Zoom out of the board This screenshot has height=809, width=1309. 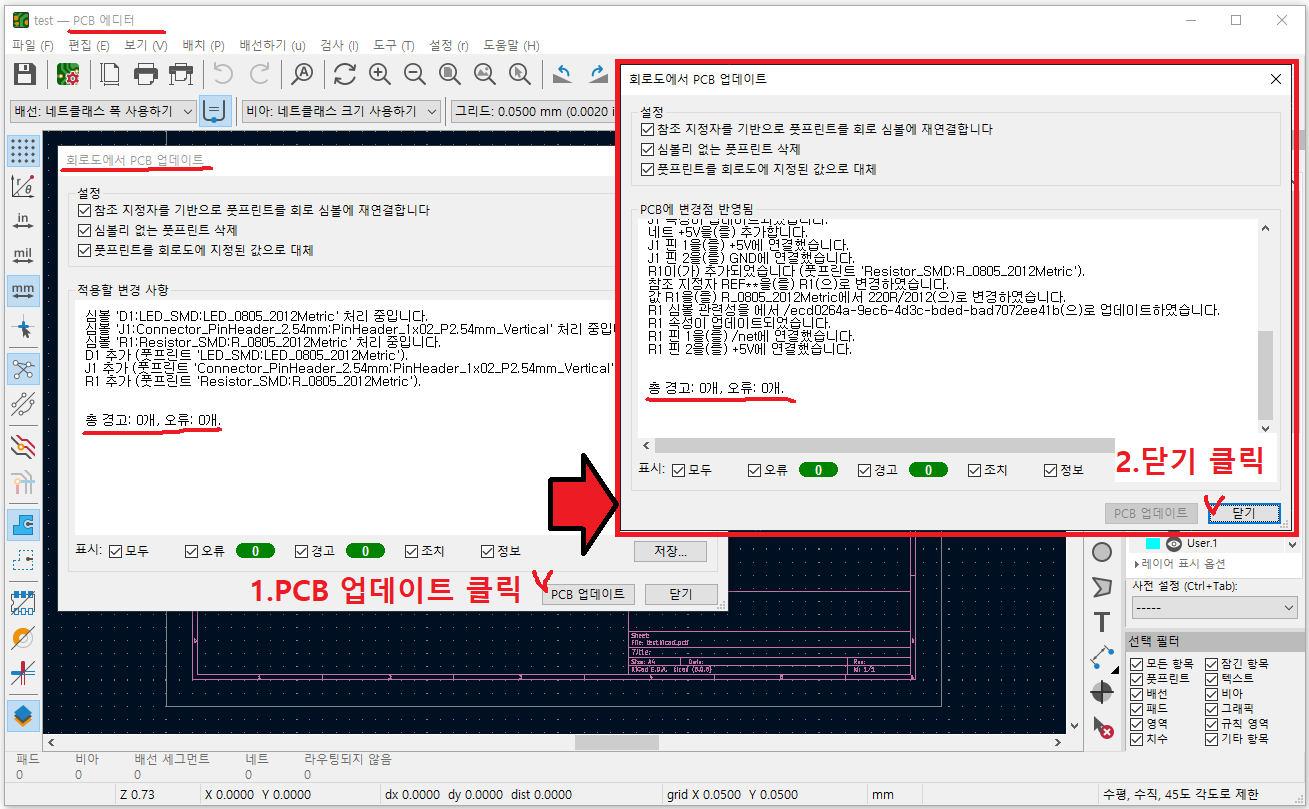point(415,74)
